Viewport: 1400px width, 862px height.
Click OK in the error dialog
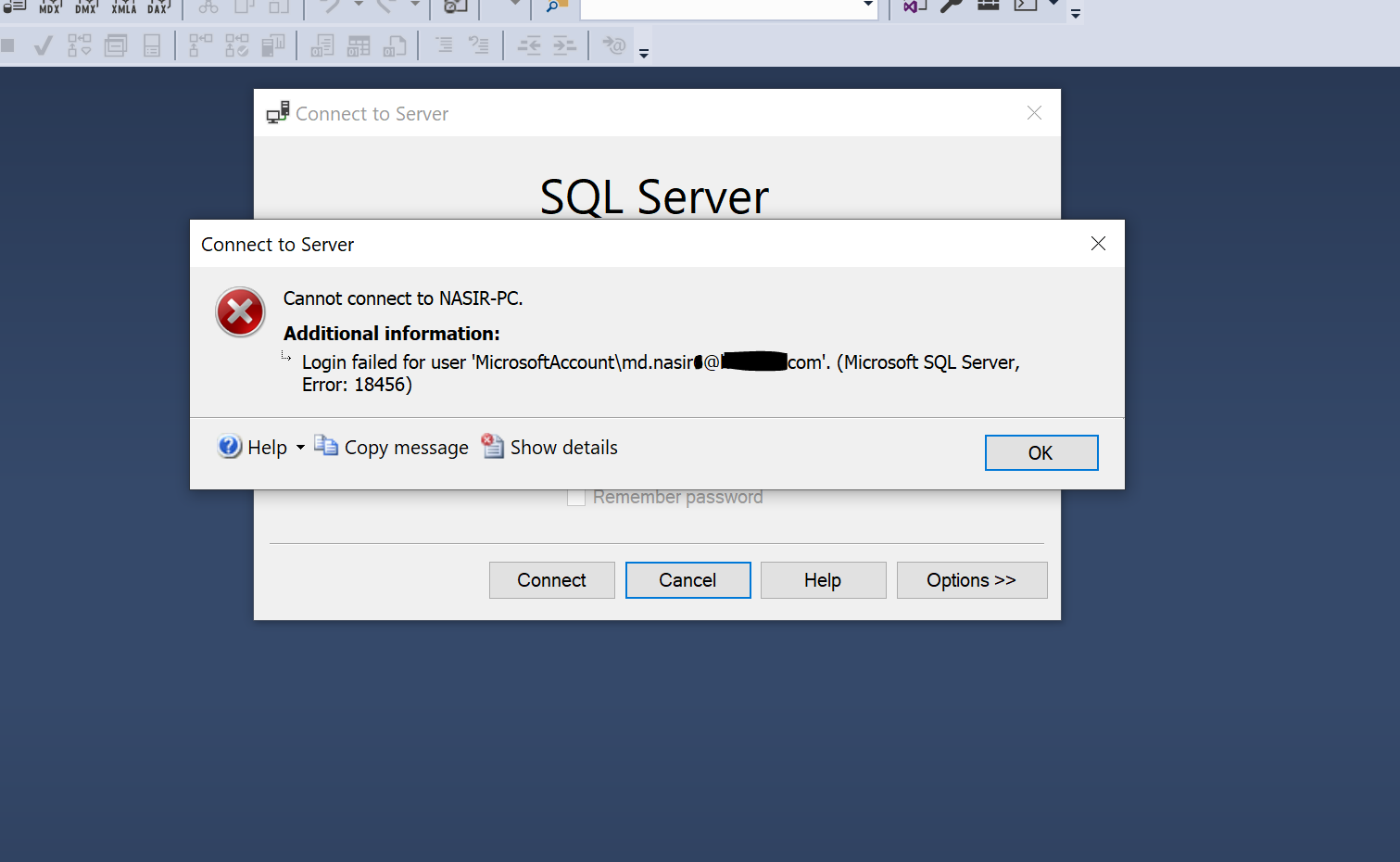click(x=1041, y=452)
